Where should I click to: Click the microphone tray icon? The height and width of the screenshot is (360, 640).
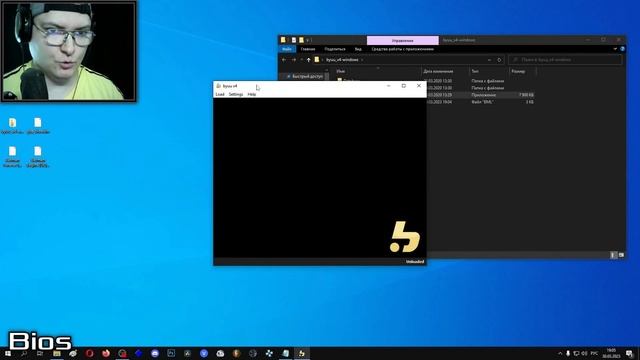[568, 353]
